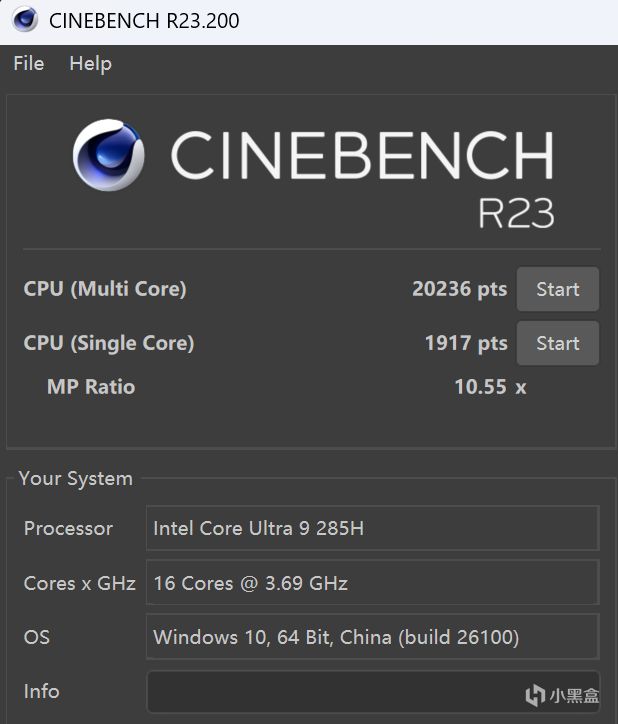Select the Processor field showing Intel Core Ultra 9

pos(372,528)
